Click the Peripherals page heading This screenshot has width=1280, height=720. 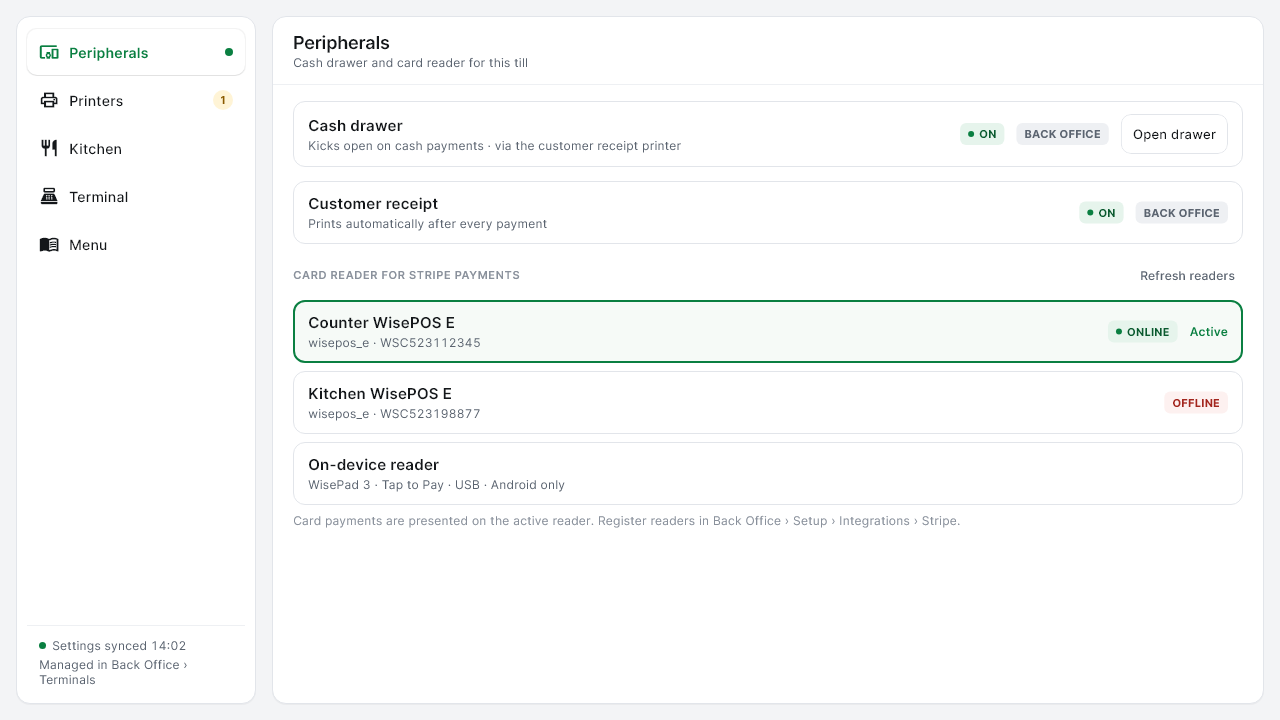tap(341, 43)
